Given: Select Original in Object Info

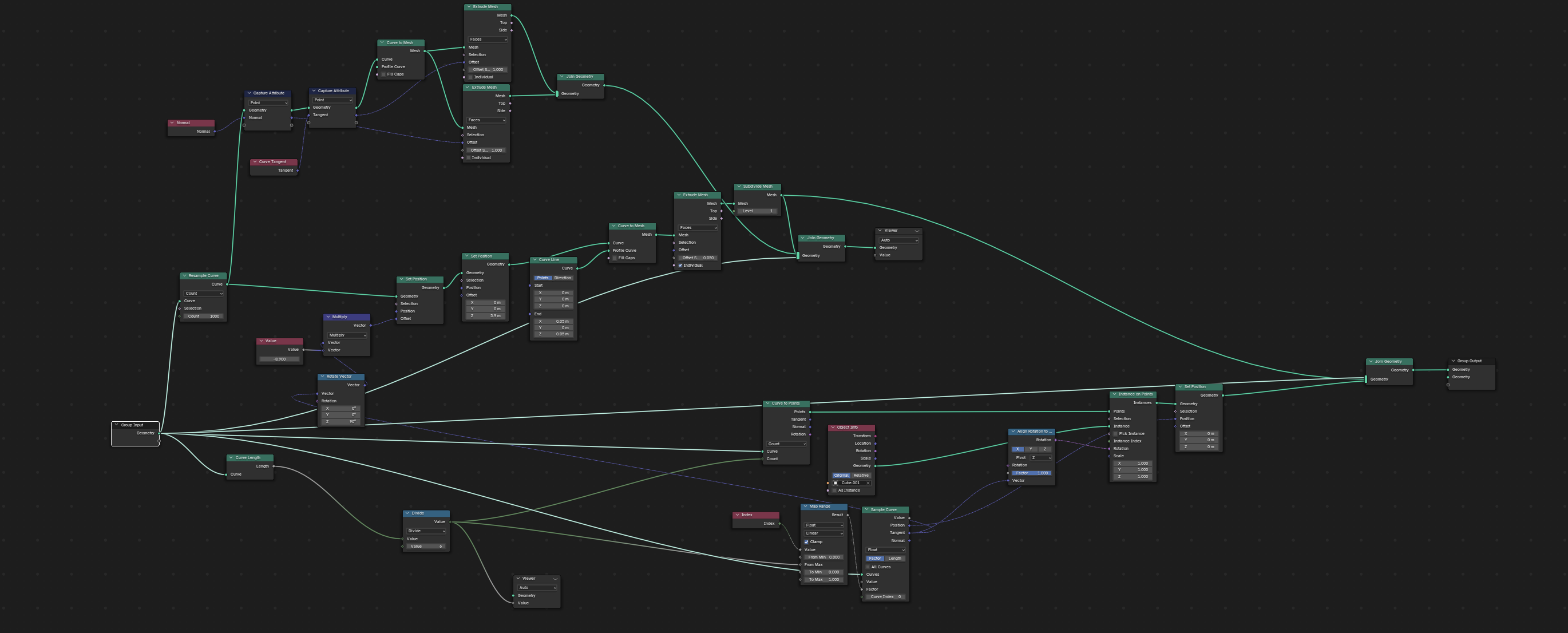Looking at the screenshot, I should pos(841,476).
